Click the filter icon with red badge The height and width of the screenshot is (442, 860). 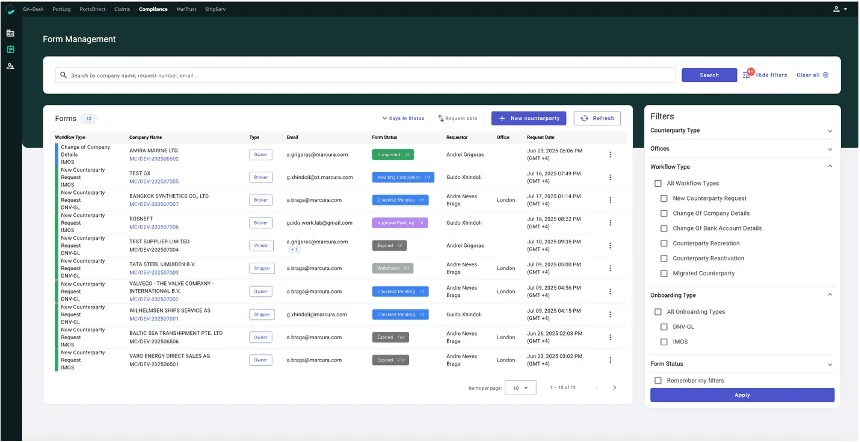coord(748,75)
